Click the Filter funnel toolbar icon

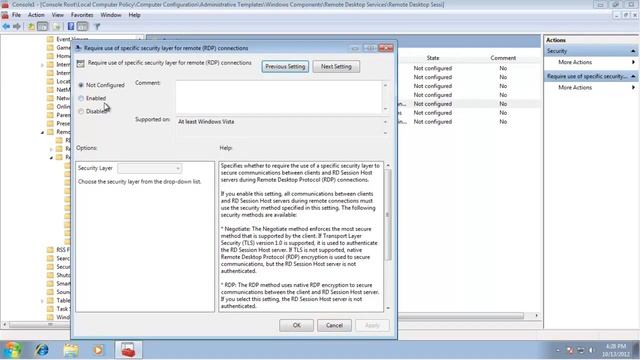point(97,27)
